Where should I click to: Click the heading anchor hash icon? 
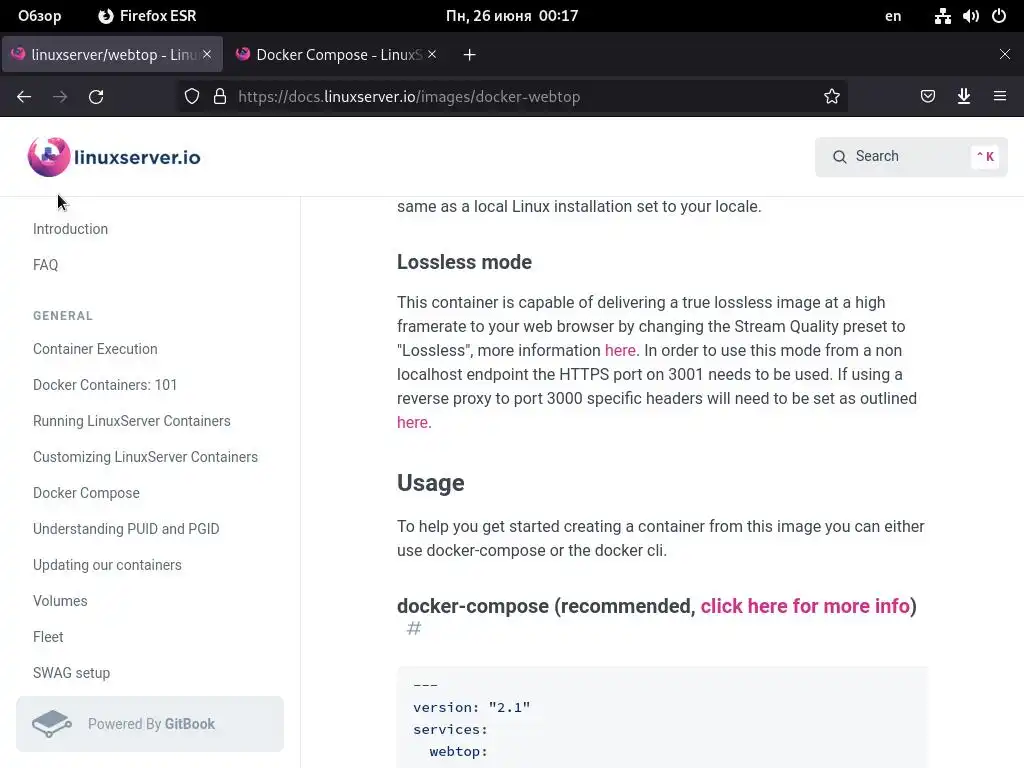tap(414, 629)
